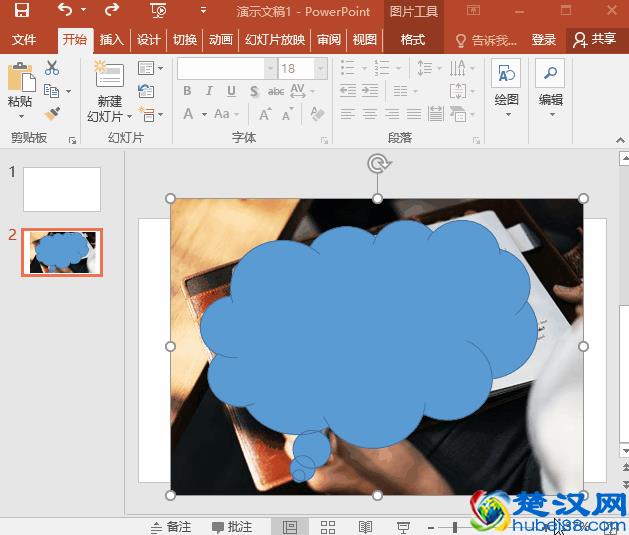The width and height of the screenshot is (629, 535).
Task: Decrease list indent level
Action: (x=347, y=91)
